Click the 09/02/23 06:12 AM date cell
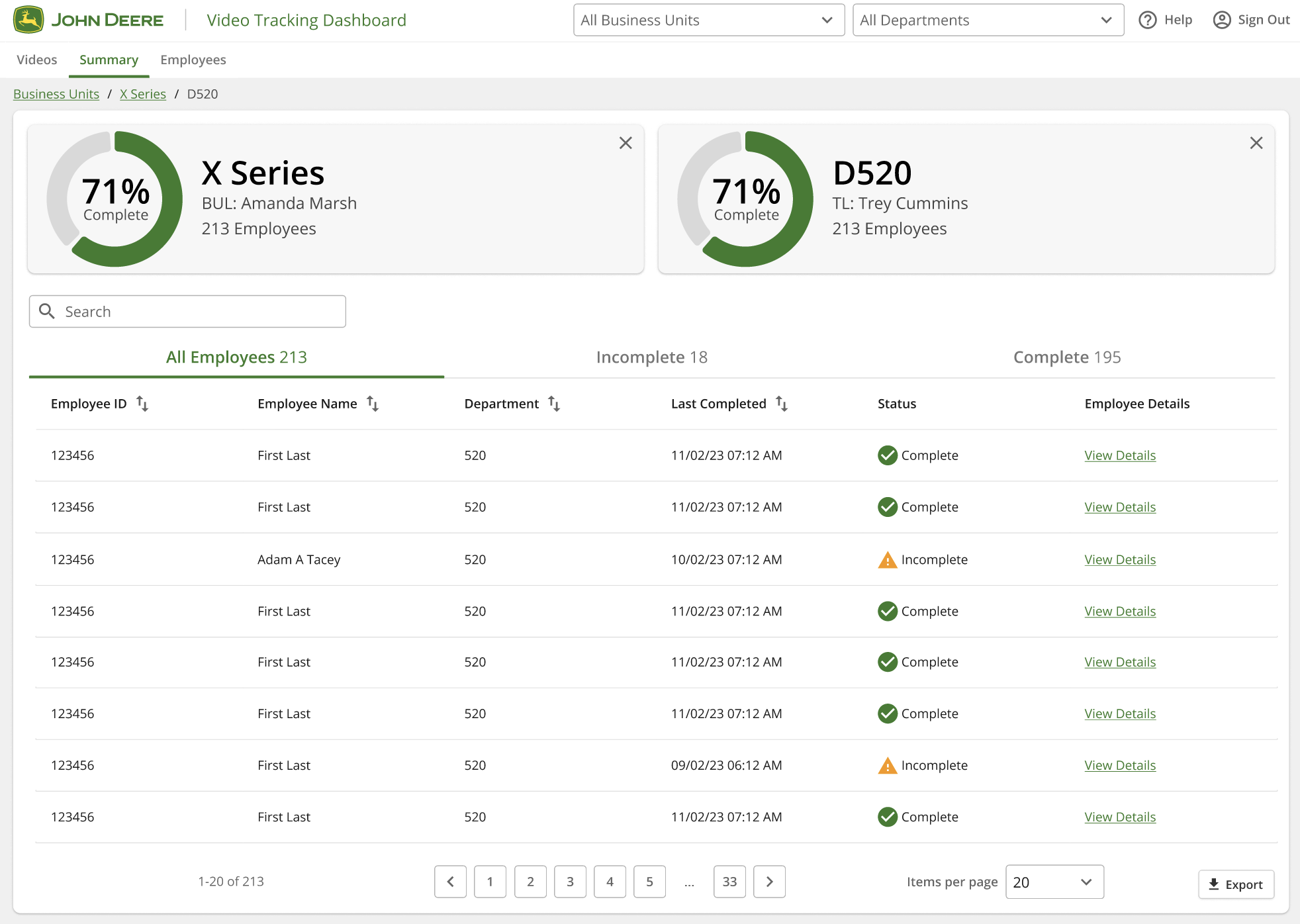The height and width of the screenshot is (924, 1300). [726, 766]
